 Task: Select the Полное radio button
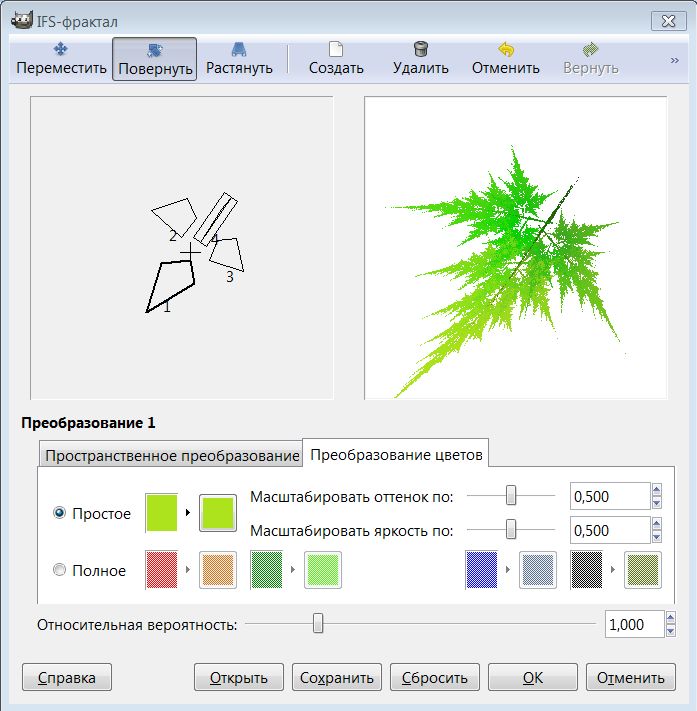[59, 570]
